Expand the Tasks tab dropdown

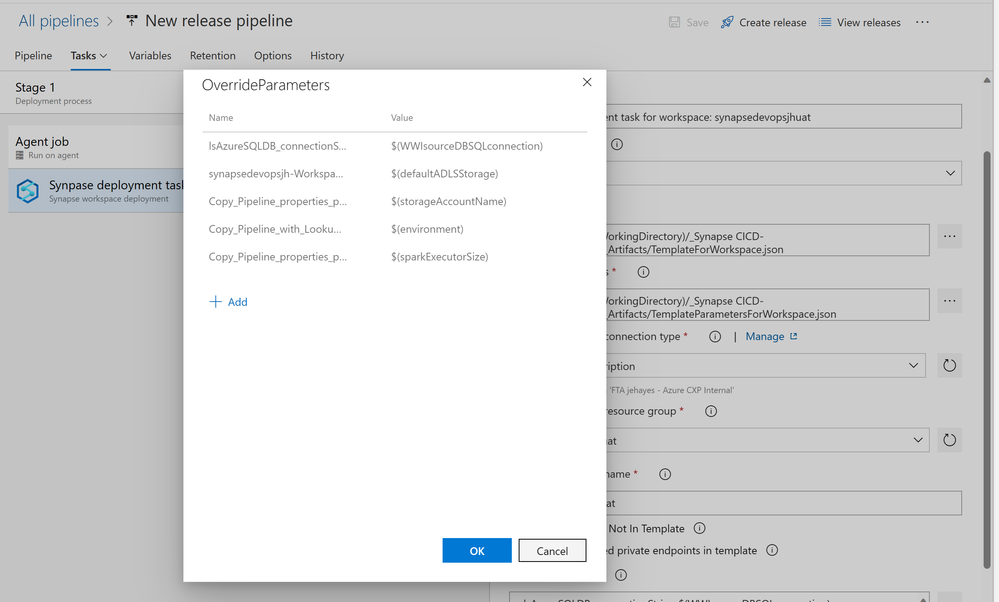tap(103, 56)
